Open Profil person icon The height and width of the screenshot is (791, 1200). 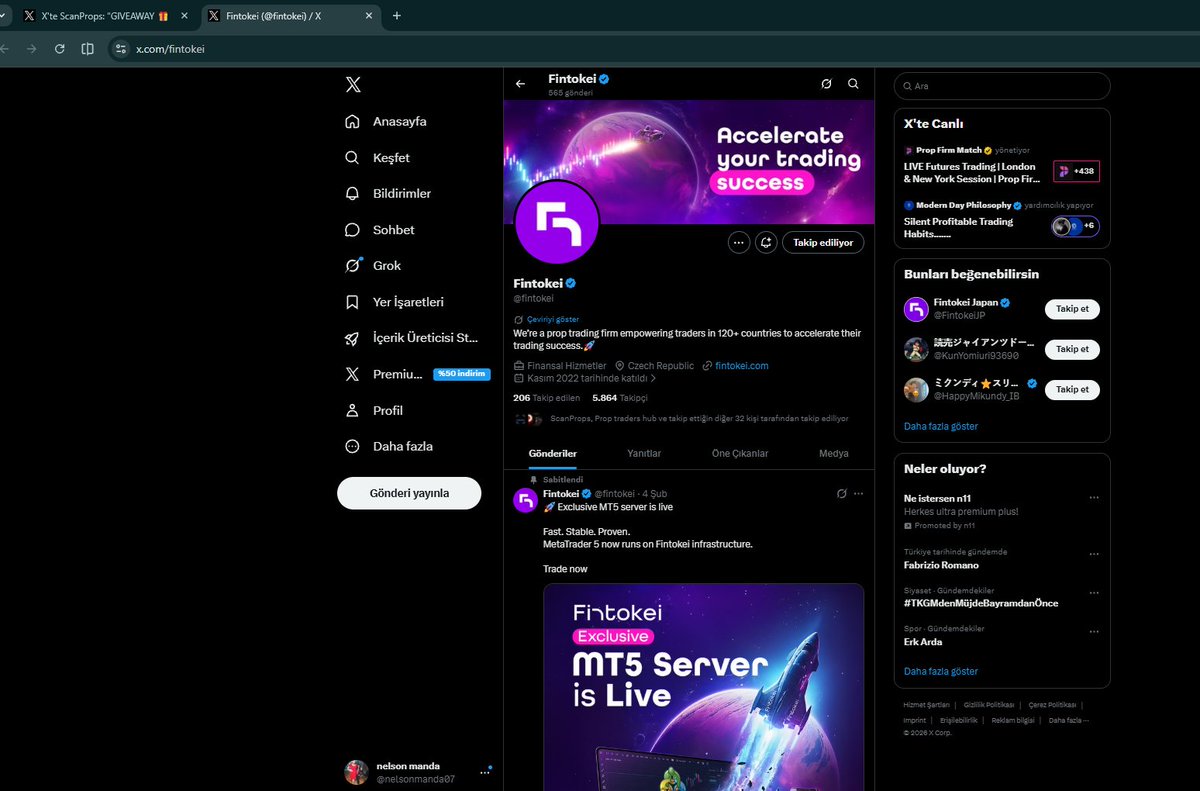352,410
